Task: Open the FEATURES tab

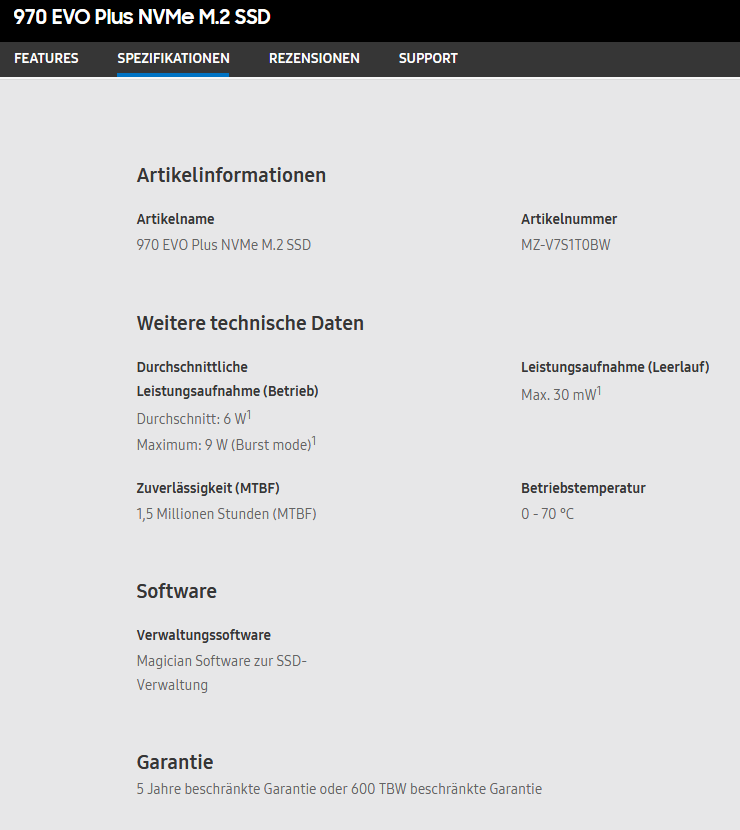Action: (46, 58)
